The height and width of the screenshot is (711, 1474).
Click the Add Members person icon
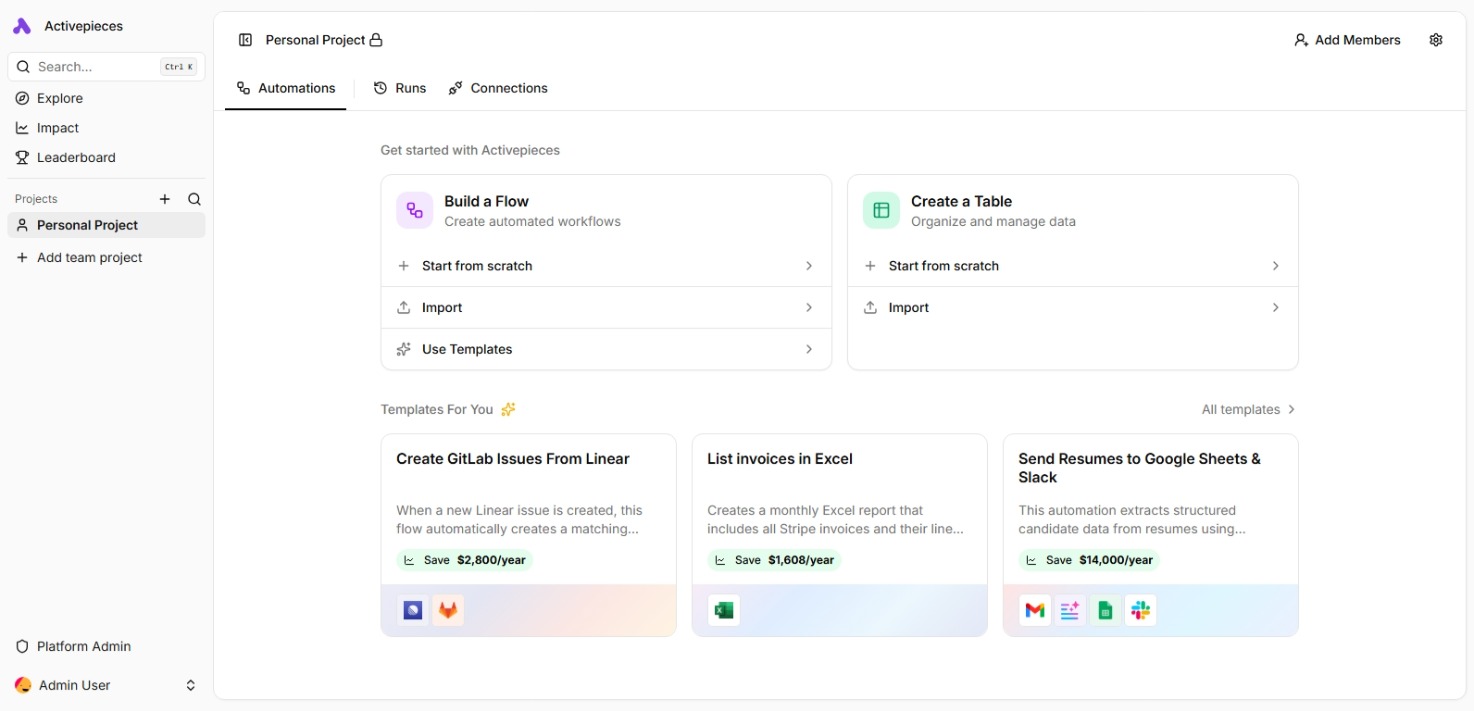click(1301, 40)
